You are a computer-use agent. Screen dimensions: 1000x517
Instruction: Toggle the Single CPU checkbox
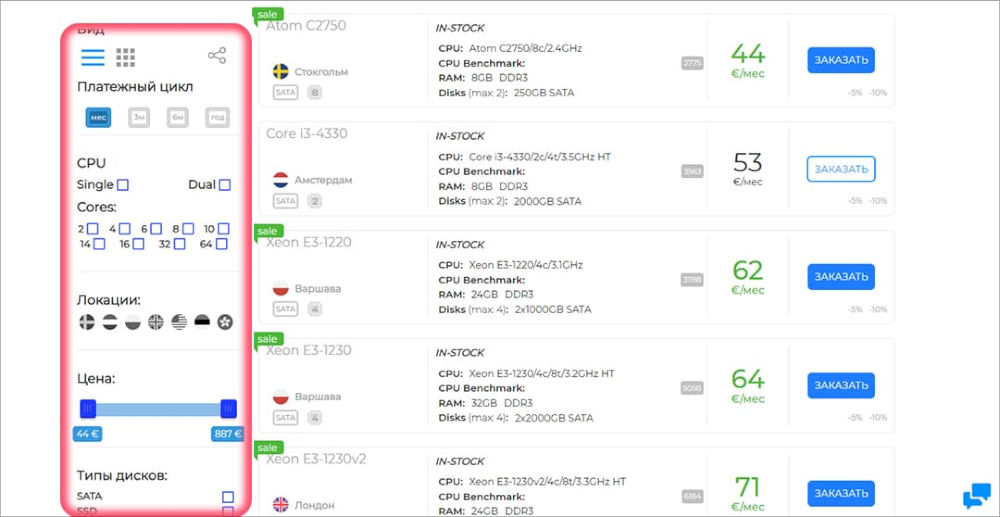pos(122,185)
